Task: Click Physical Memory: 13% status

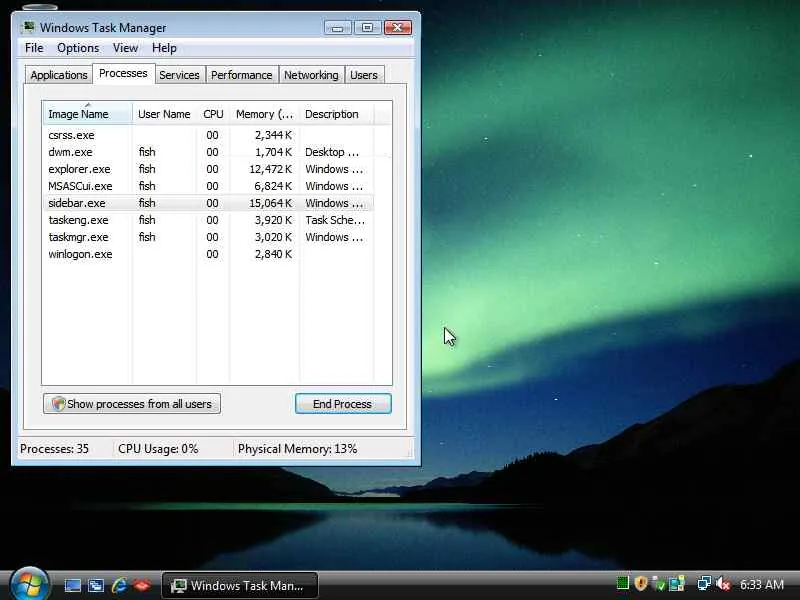Action: (x=297, y=449)
